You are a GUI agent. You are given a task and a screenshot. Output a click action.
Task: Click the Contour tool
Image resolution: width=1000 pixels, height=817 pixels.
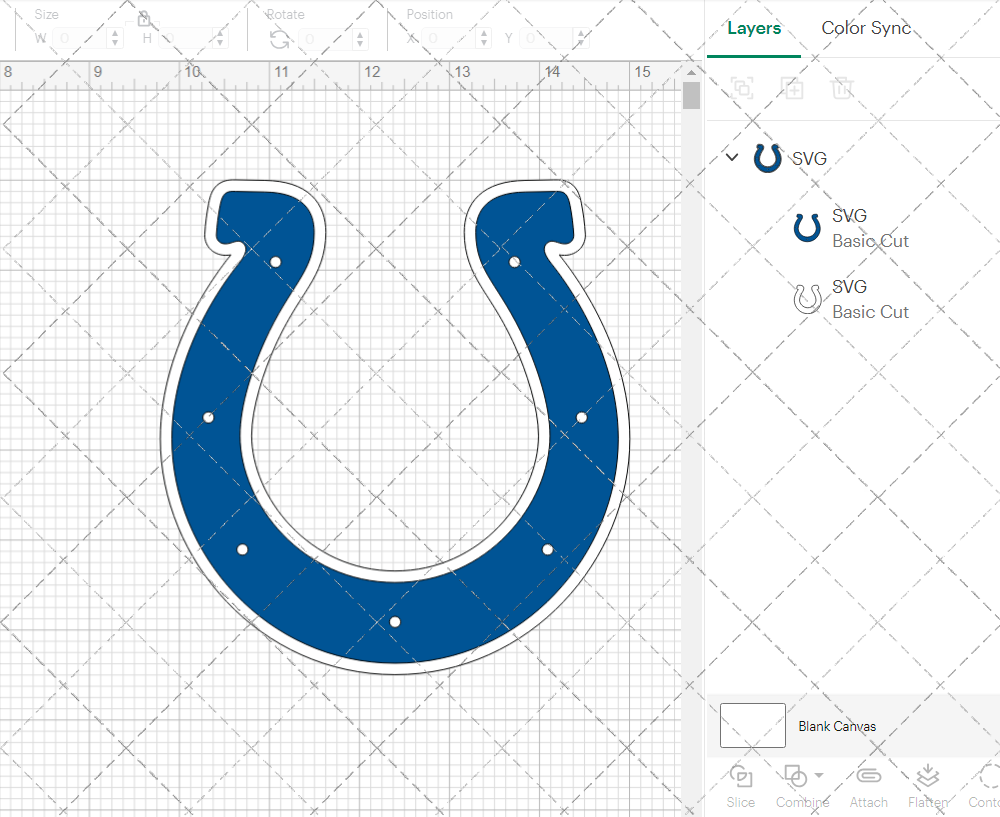click(x=984, y=786)
